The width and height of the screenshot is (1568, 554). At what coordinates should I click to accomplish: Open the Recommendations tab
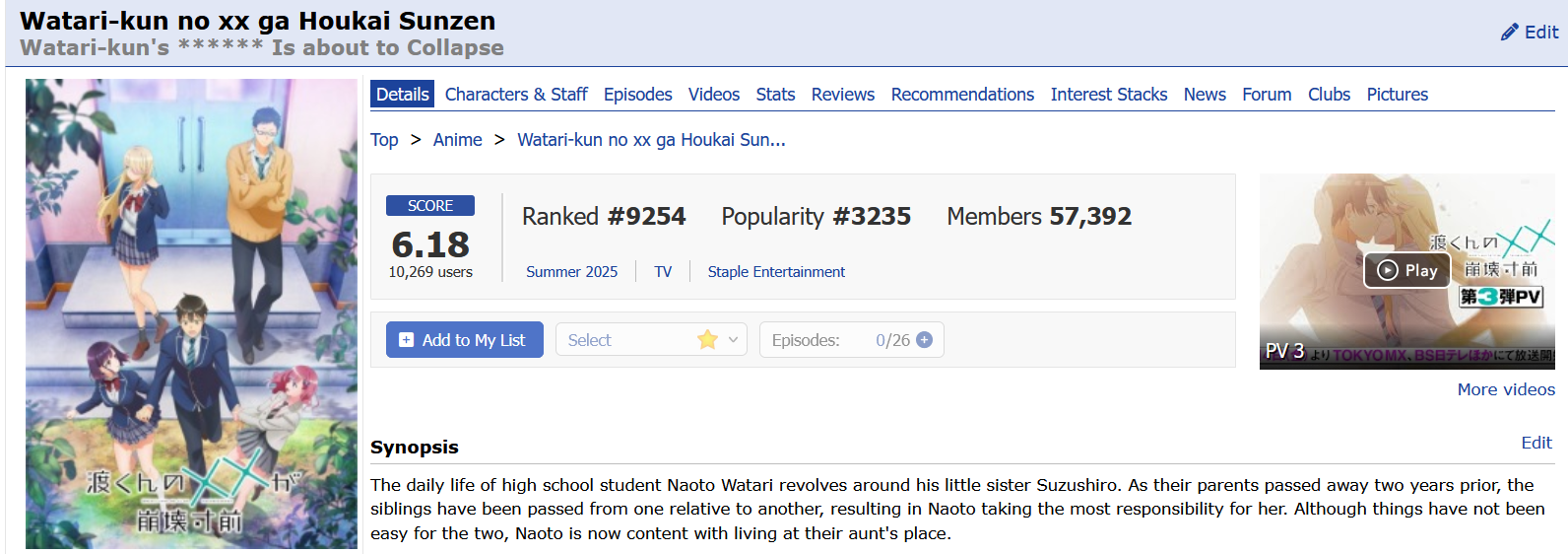(962, 95)
